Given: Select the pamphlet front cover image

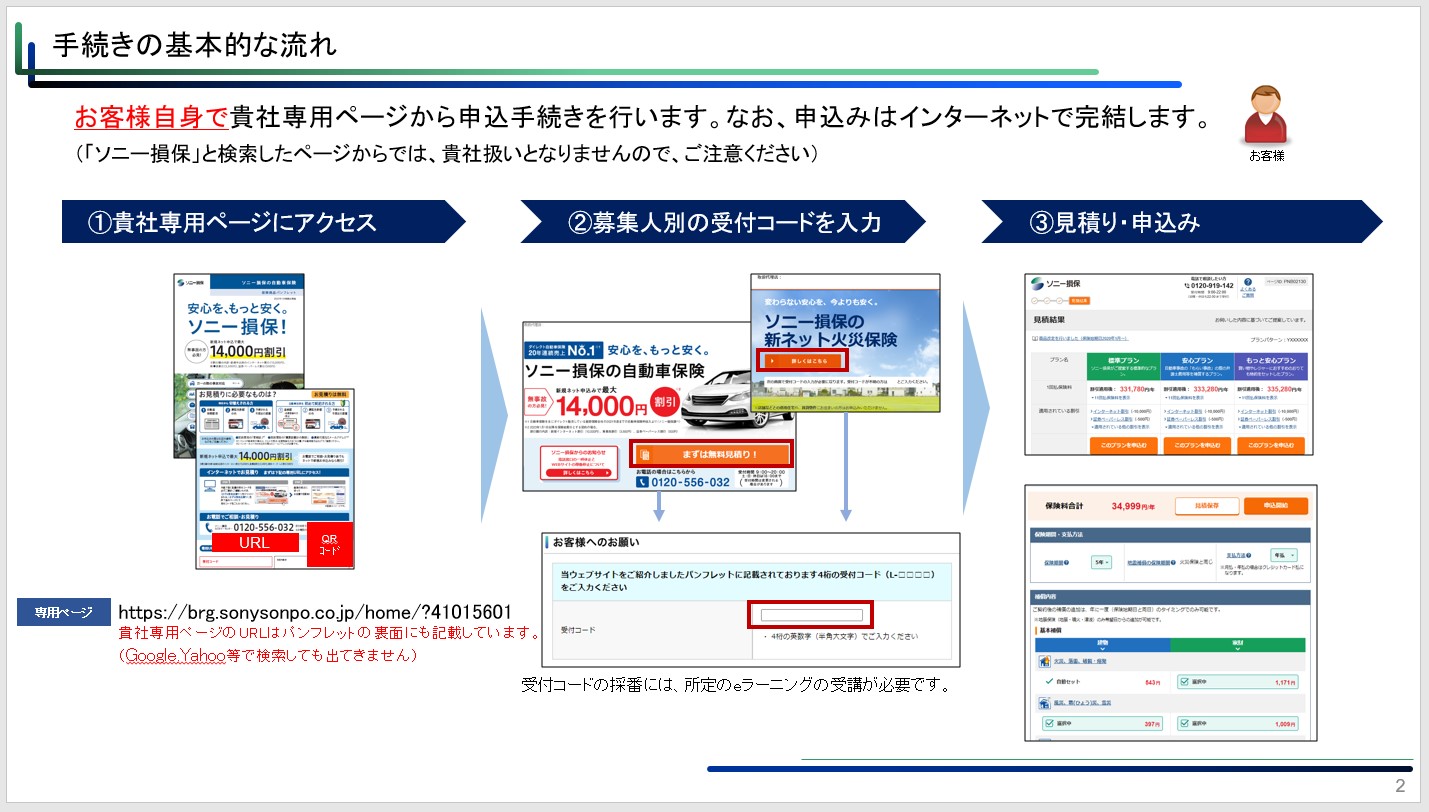Looking at the screenshot, I should (x=239, y=366).
